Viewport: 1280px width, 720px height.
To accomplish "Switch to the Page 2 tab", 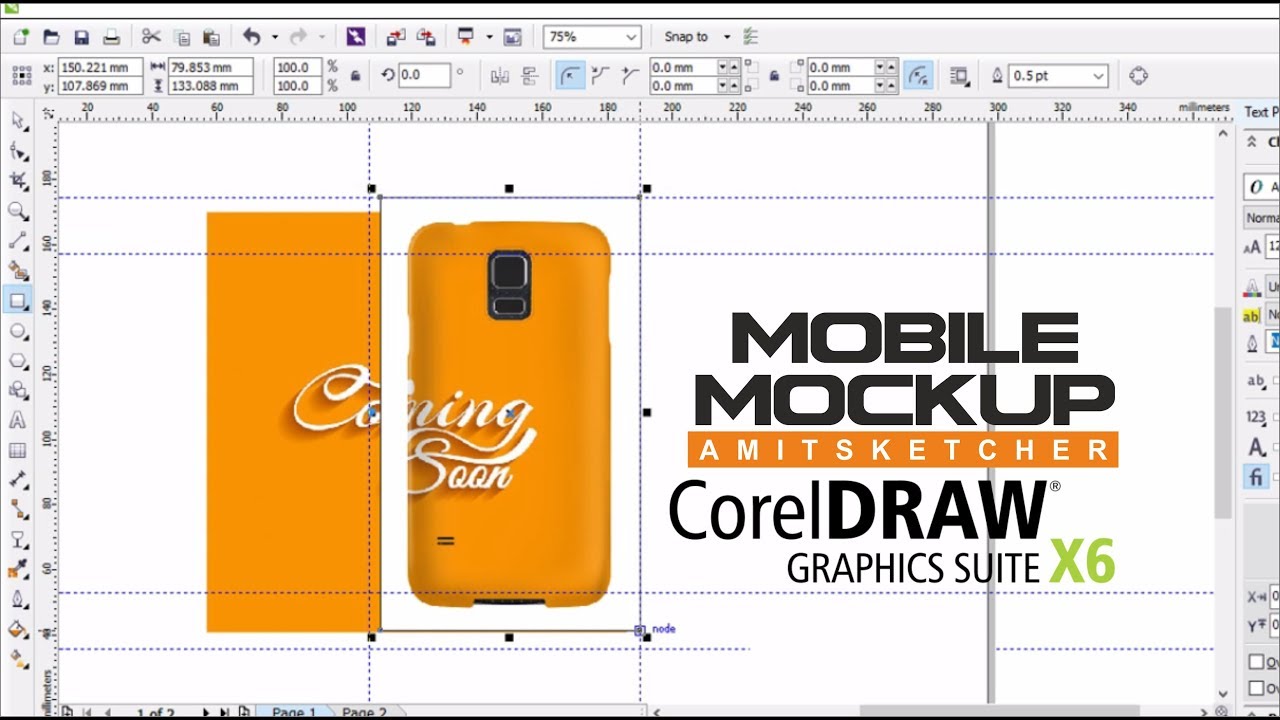I will [364, 712].
